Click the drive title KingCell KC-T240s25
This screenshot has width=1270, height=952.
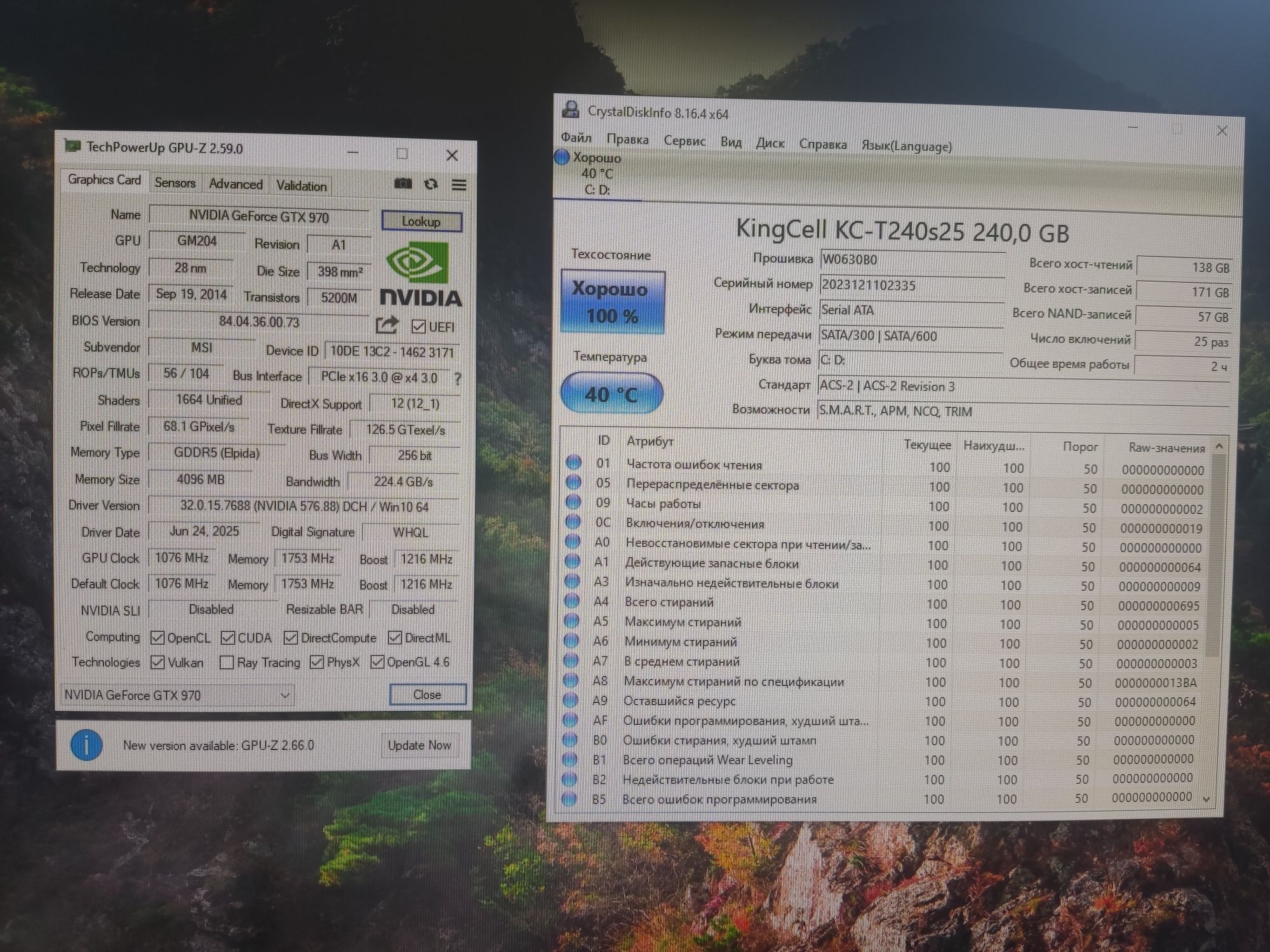[902, 231]
